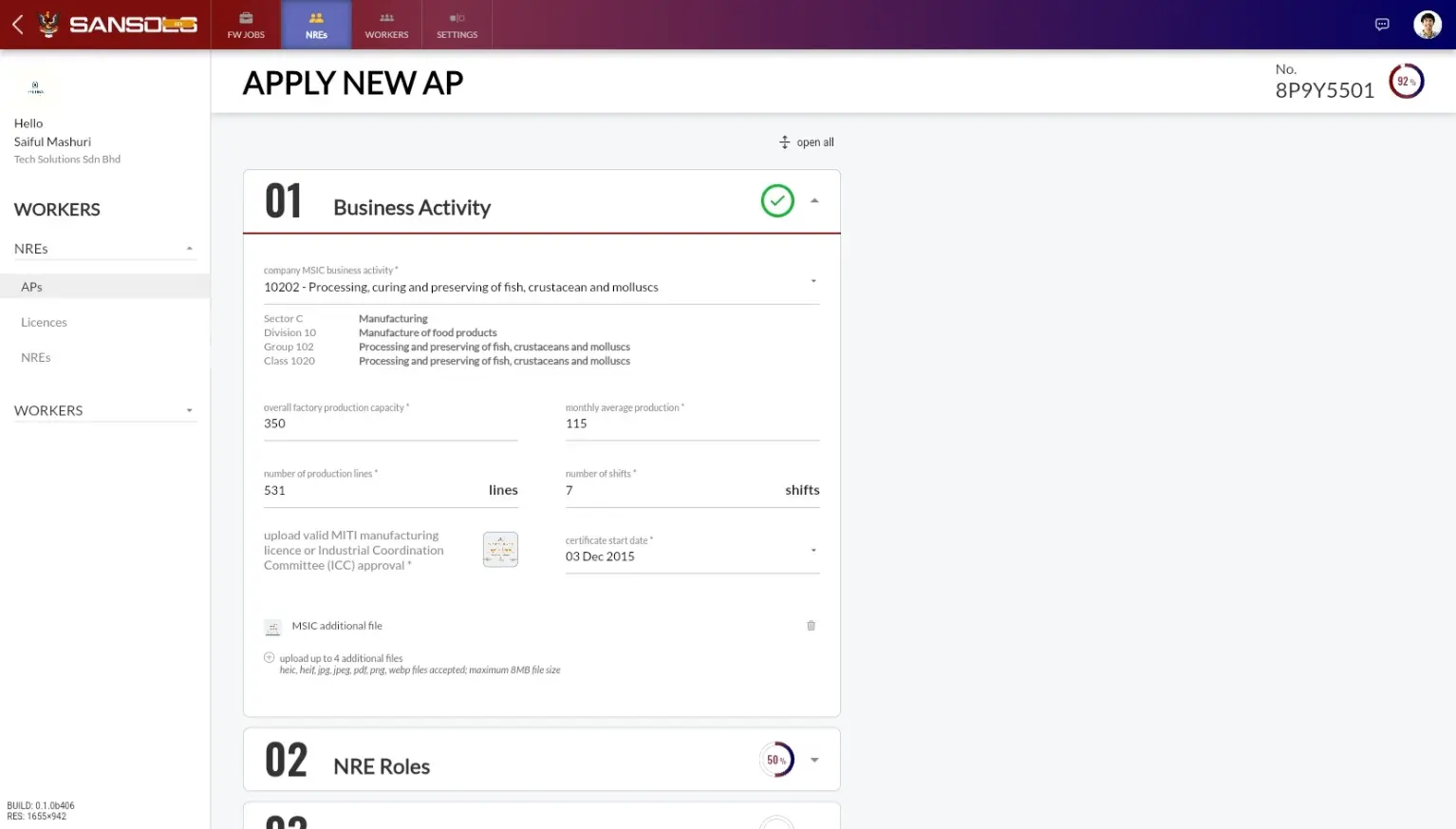Open the SETTINGS tab
This screenshot has width=1456, height=829.
[x=457, y=25]
